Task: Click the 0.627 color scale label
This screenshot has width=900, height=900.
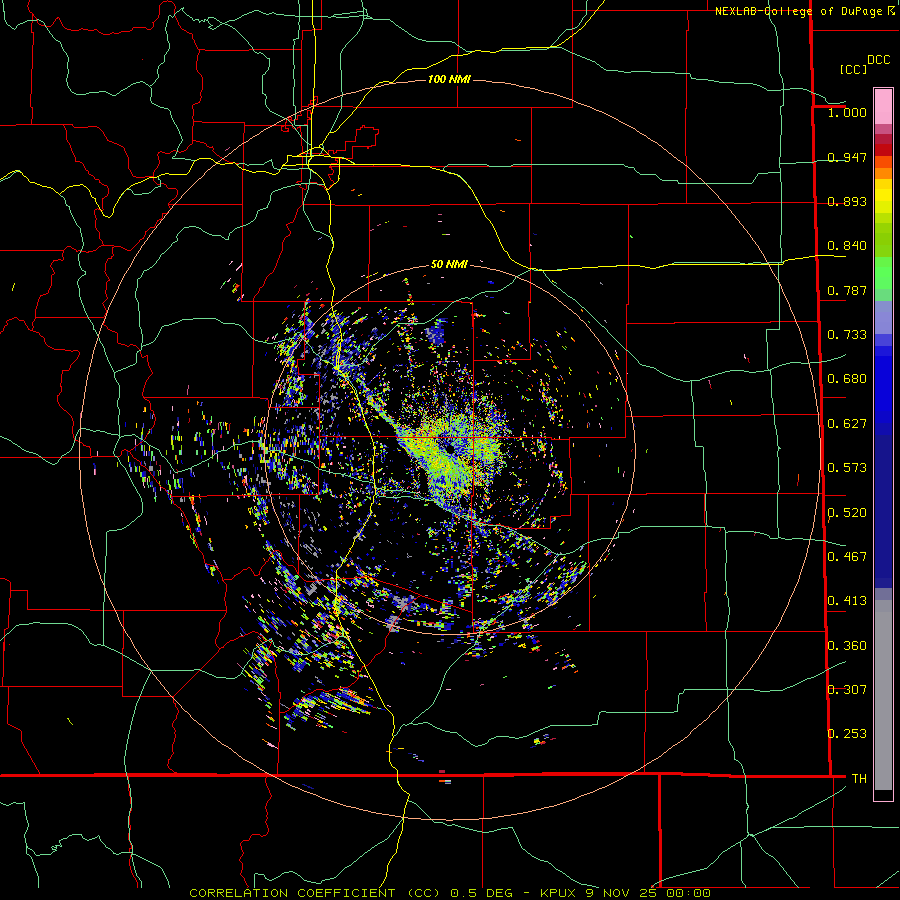Action: 847,424
